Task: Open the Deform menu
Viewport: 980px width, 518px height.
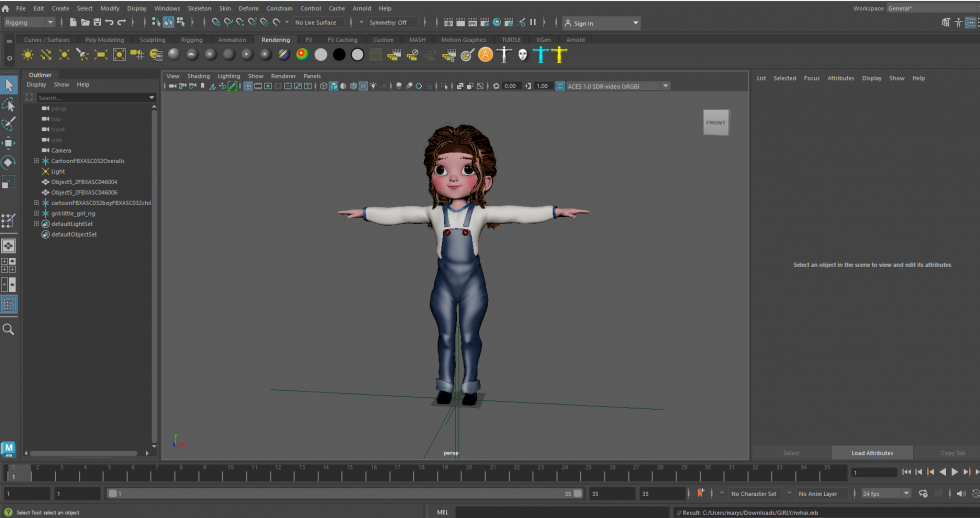Action: [248, 9]
